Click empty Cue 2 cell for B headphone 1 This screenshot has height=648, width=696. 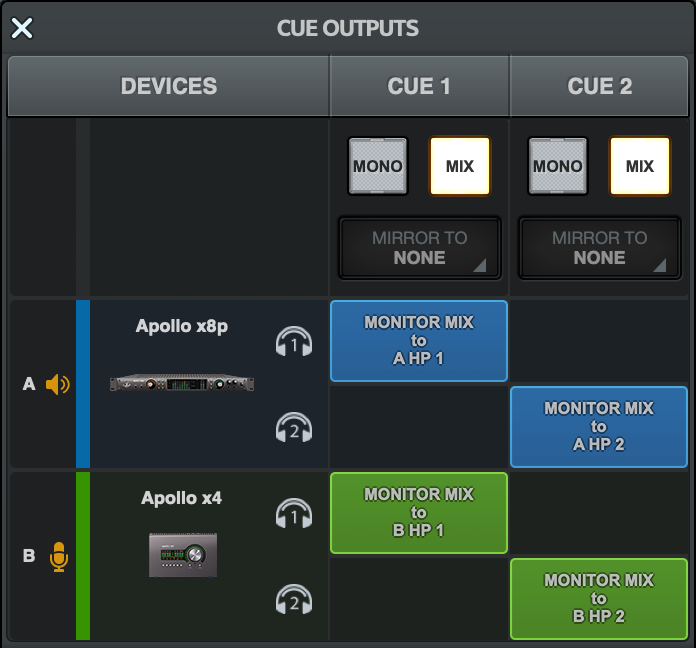[x=599, y=513]
